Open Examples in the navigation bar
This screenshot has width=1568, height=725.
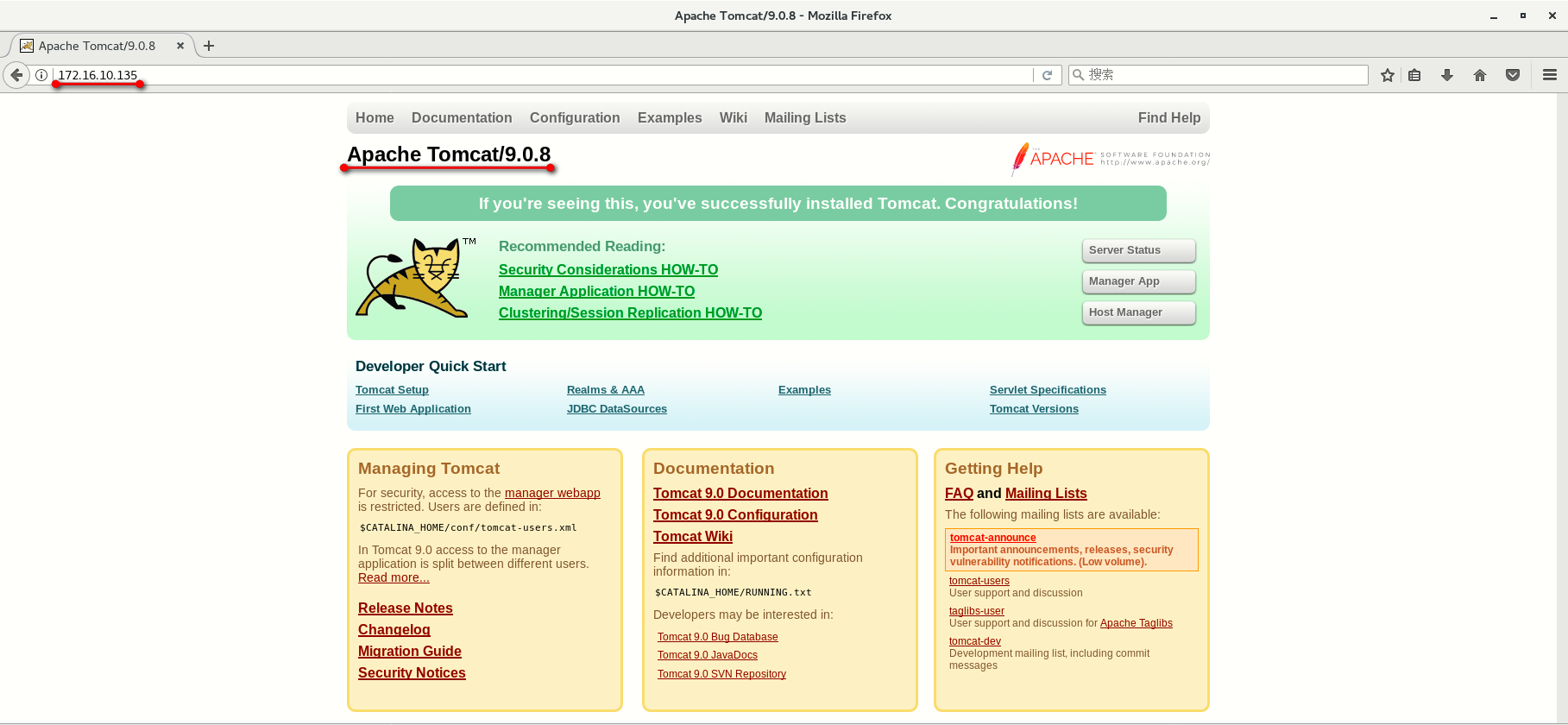670,118
